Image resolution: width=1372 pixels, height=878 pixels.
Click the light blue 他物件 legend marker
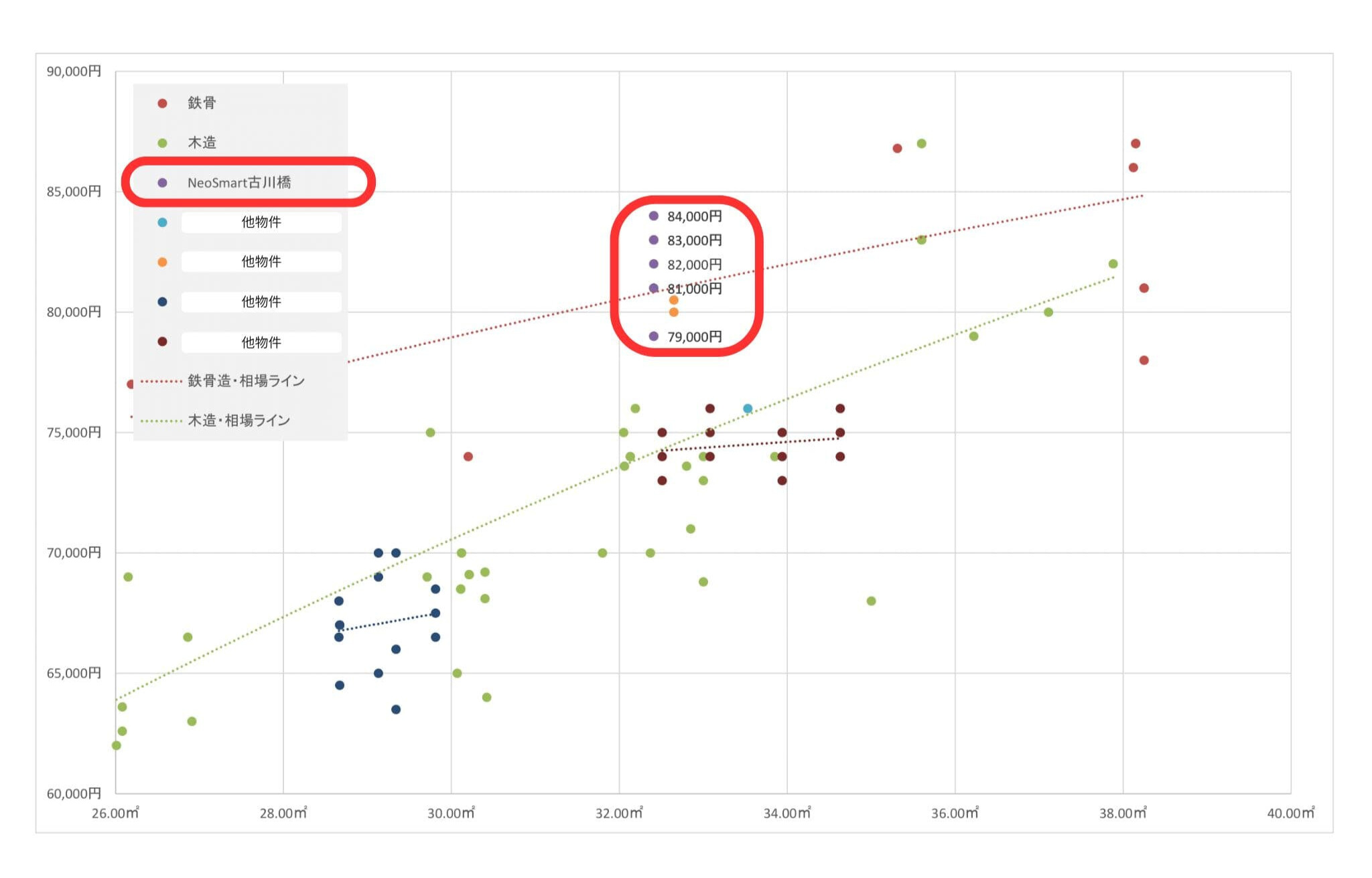[x=162, y=222]
